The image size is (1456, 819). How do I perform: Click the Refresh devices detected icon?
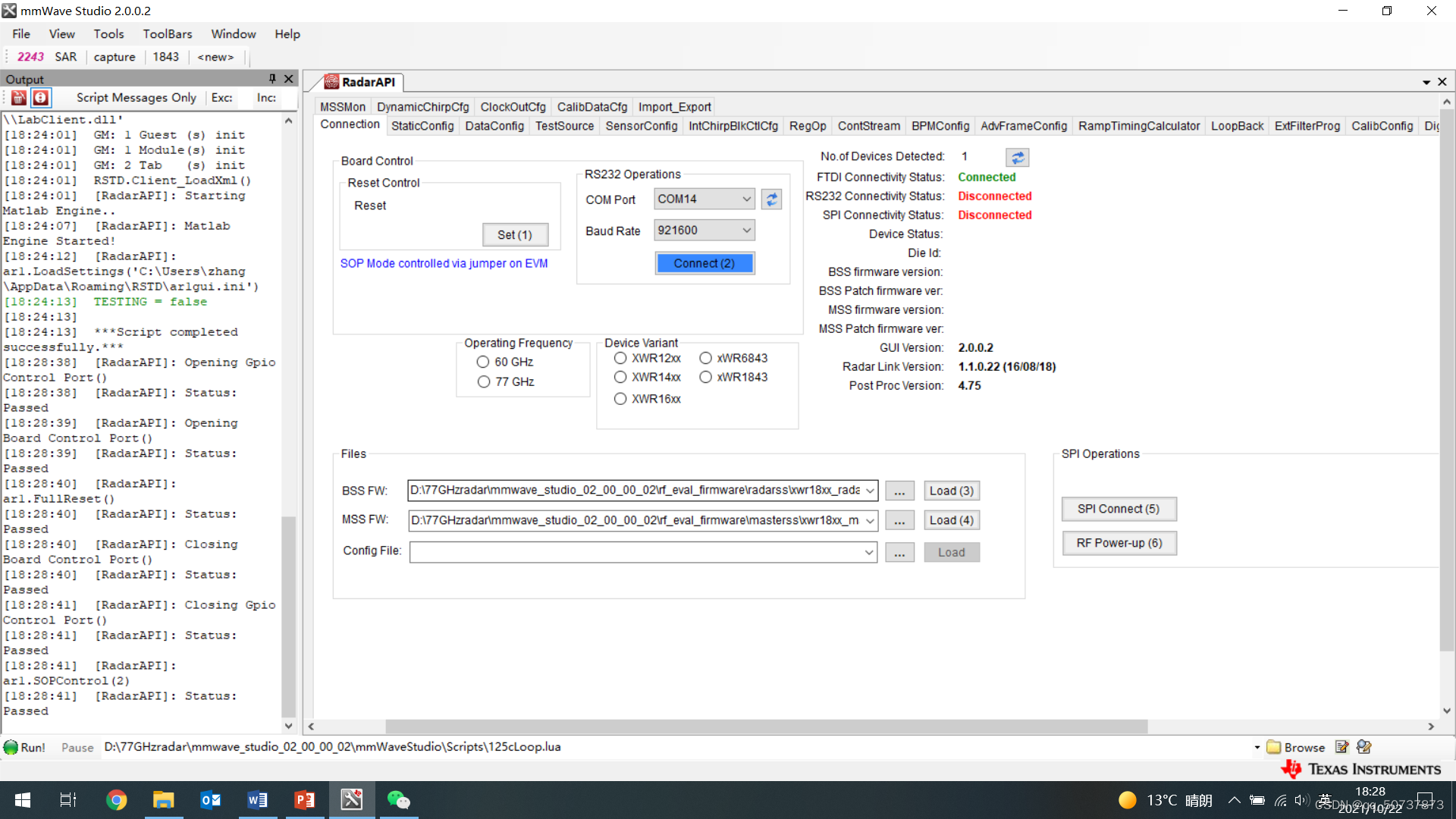(x=1017, y=156)
